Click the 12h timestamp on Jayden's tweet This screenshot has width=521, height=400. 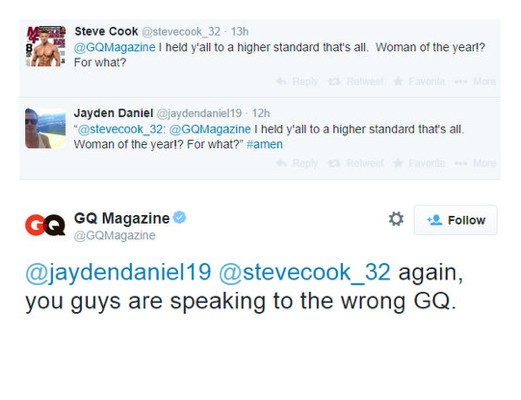[261, 113]
